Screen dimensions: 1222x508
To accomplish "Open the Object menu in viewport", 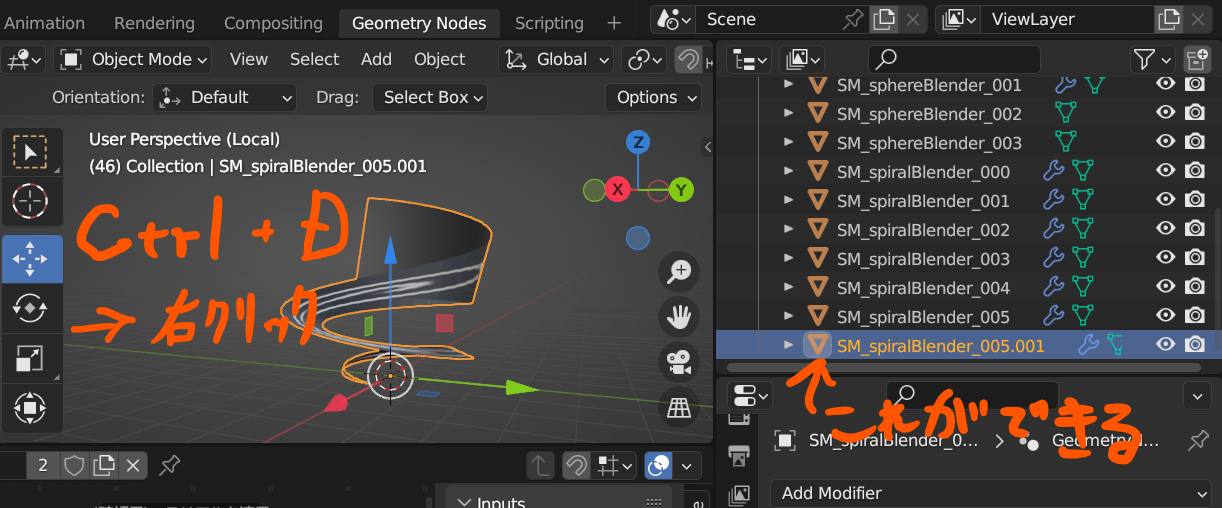I will (x=440, y=60).
